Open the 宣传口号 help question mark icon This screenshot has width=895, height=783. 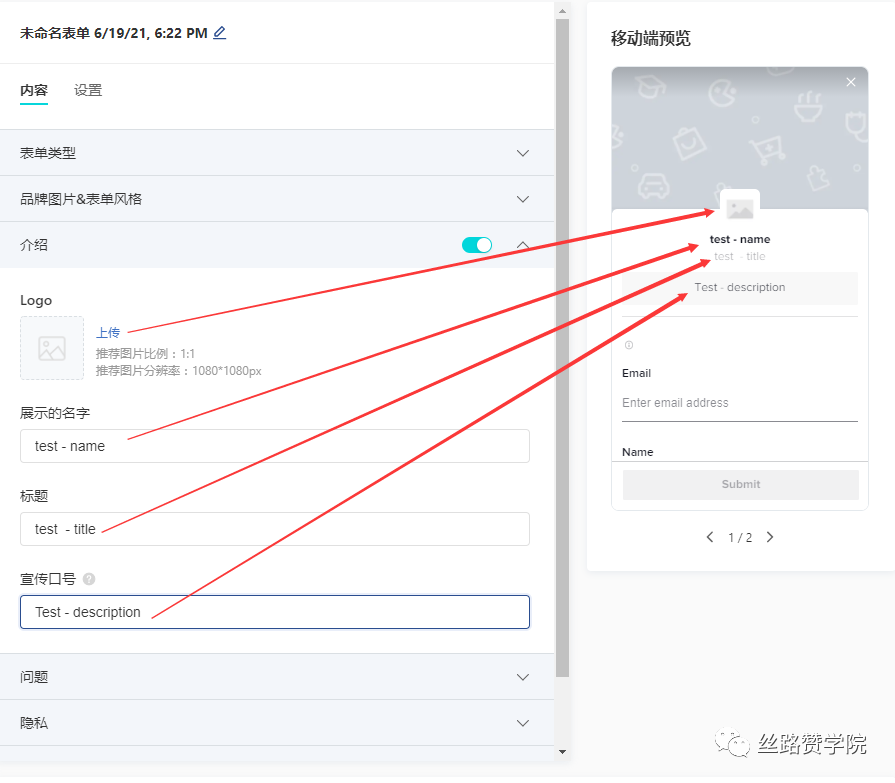click(x=89, y=578)
